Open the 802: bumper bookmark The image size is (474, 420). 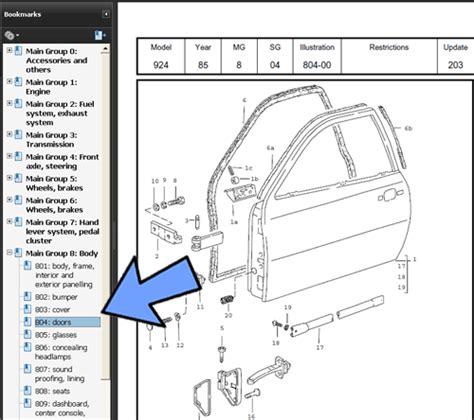pos(56,297)
